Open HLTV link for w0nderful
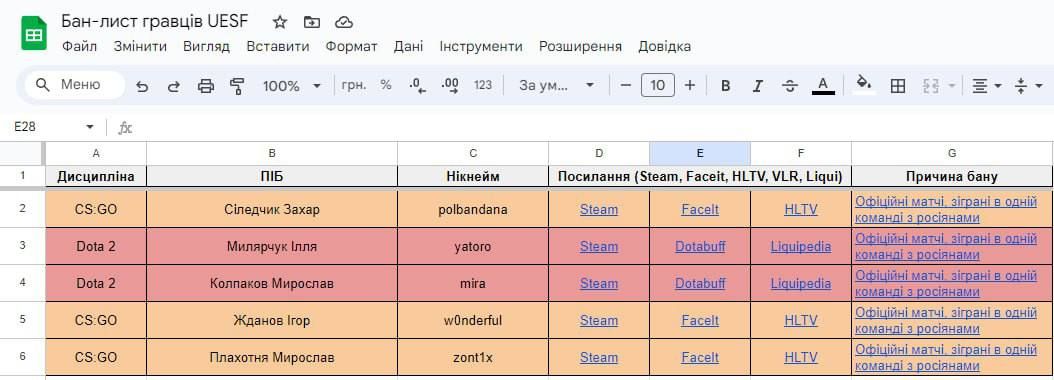 pyautogui.click(x=801, y=321)
